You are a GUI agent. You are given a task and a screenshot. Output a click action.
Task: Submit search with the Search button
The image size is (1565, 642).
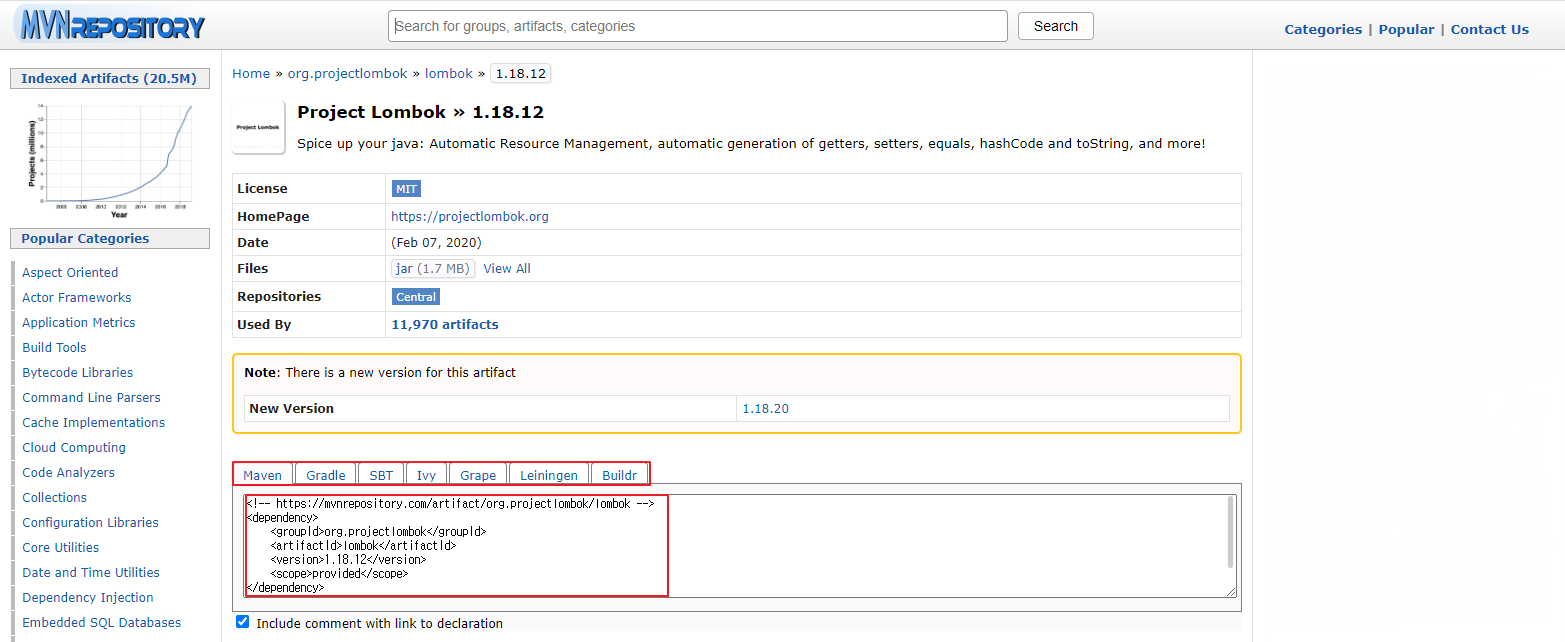(1055, 26)
